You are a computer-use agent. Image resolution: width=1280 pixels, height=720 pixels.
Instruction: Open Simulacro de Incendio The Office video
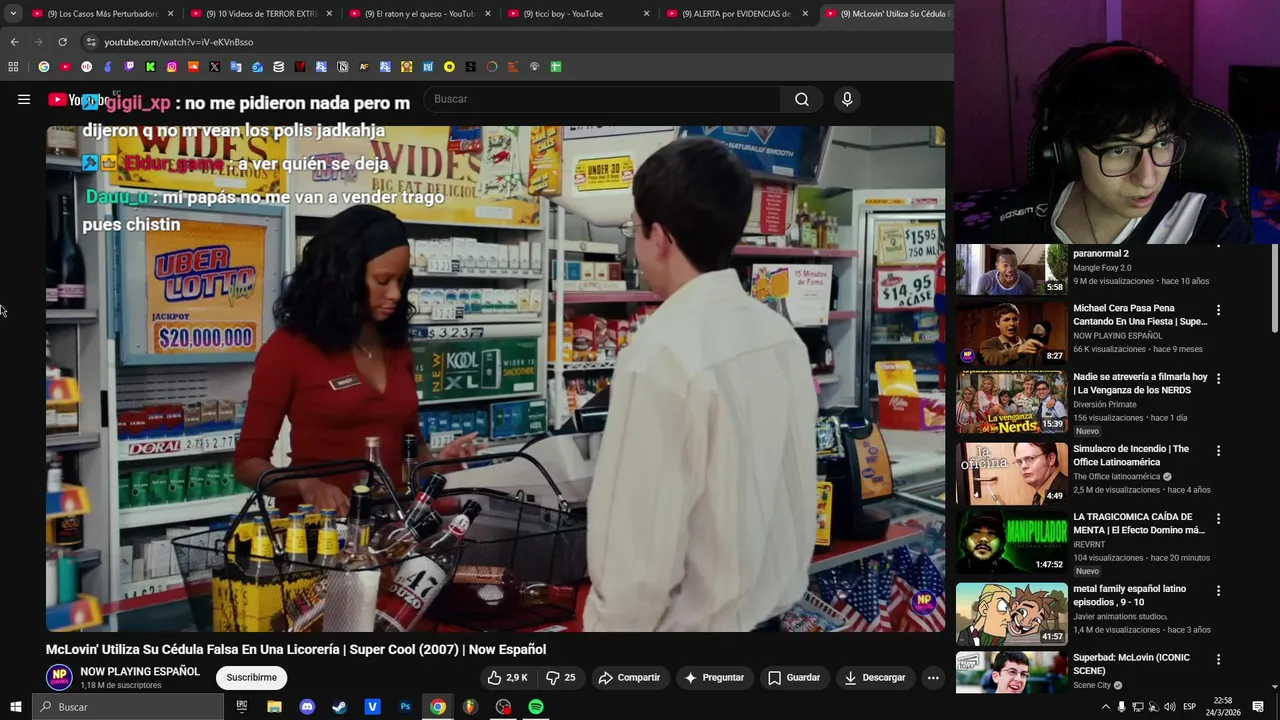[x=1012, y=473]
